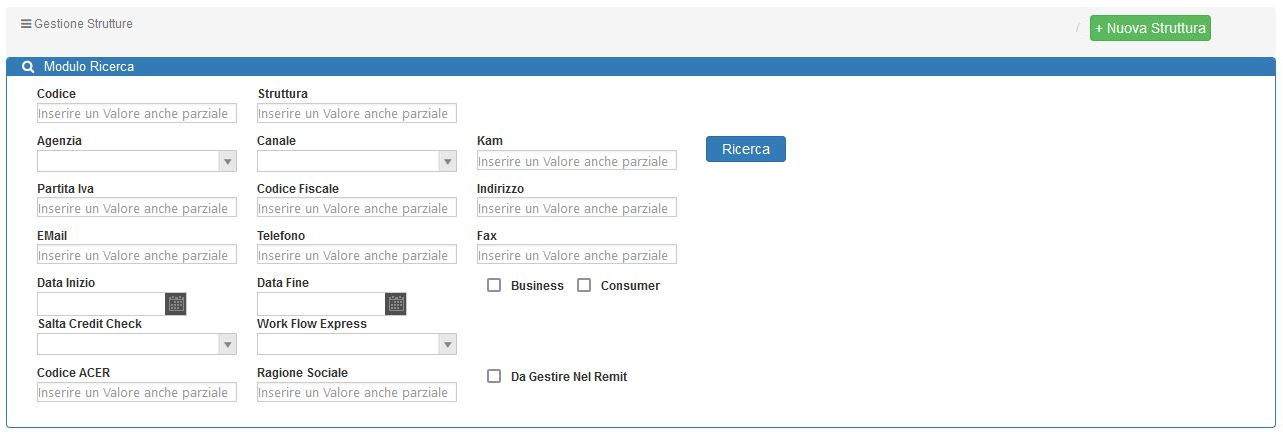
Task: Tick the Business checkbox
Action: pyautogui.click(x=494, y=285)
